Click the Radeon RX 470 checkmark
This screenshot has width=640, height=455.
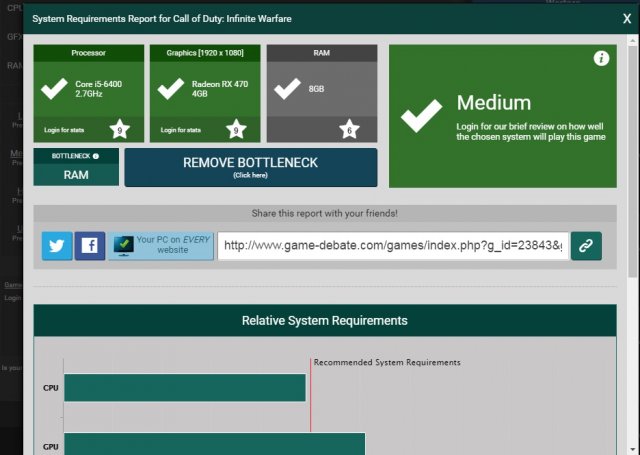click(170, 90)
